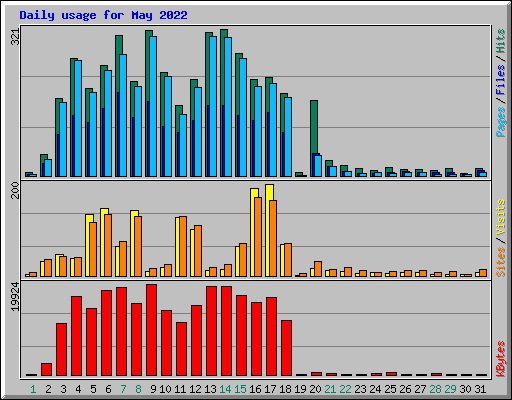Click day 9 on the x-axis
Viewport: 512px width, 400px height.
tap(153, 389)
